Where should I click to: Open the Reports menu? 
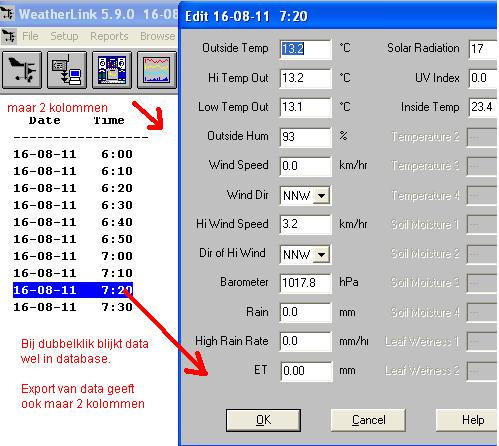pyautogui.click(x=109, y=36)
